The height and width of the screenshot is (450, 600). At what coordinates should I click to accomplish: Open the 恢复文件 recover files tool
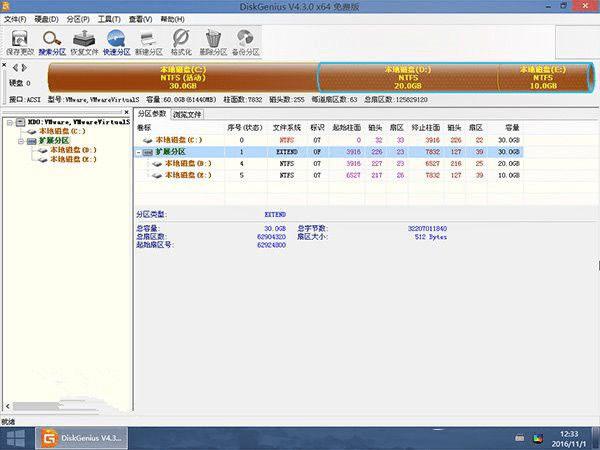(x=84, y=42)
